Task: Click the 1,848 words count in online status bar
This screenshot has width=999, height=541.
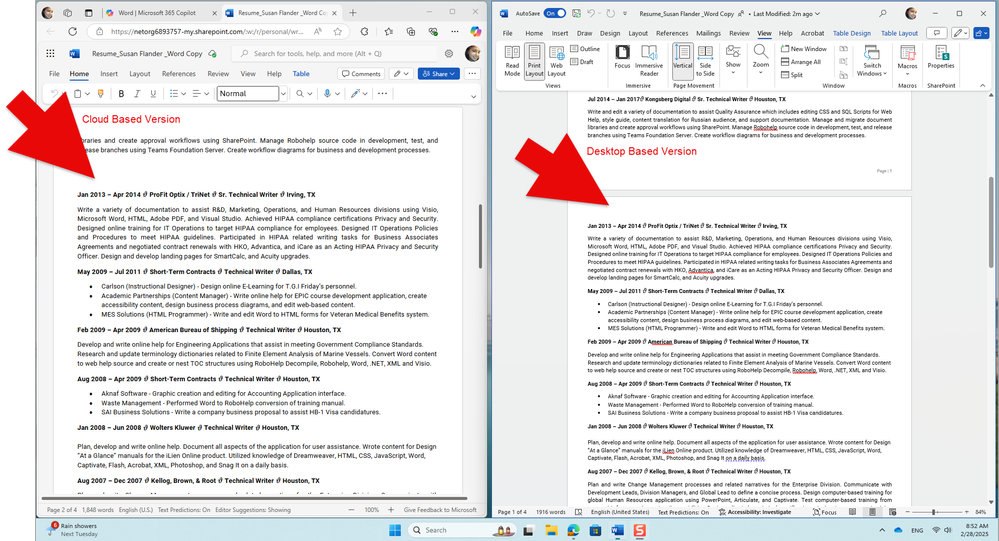Action: (97, 510)
